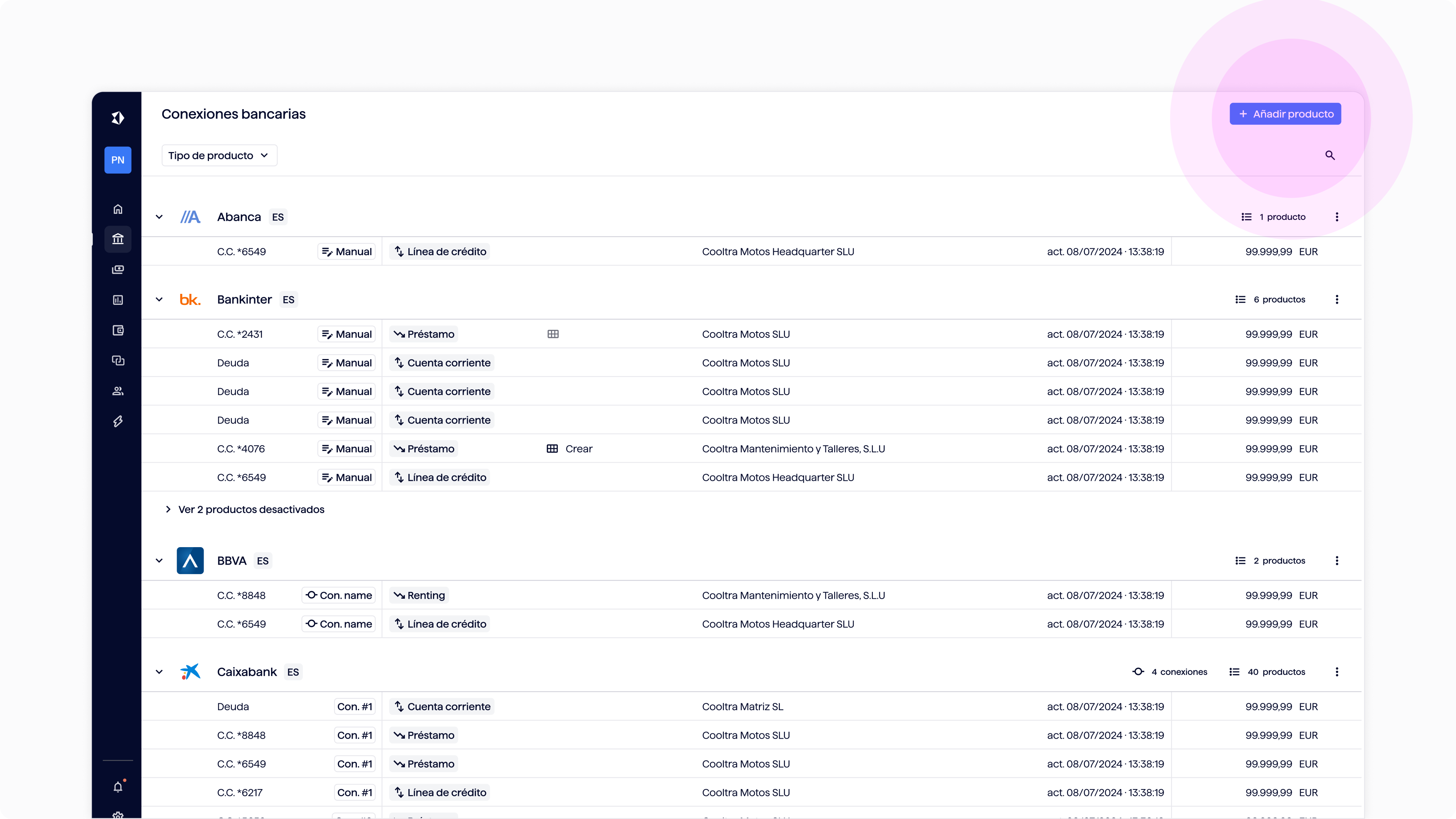Open three-dot menu for Caixabank

click(1337, 672)
